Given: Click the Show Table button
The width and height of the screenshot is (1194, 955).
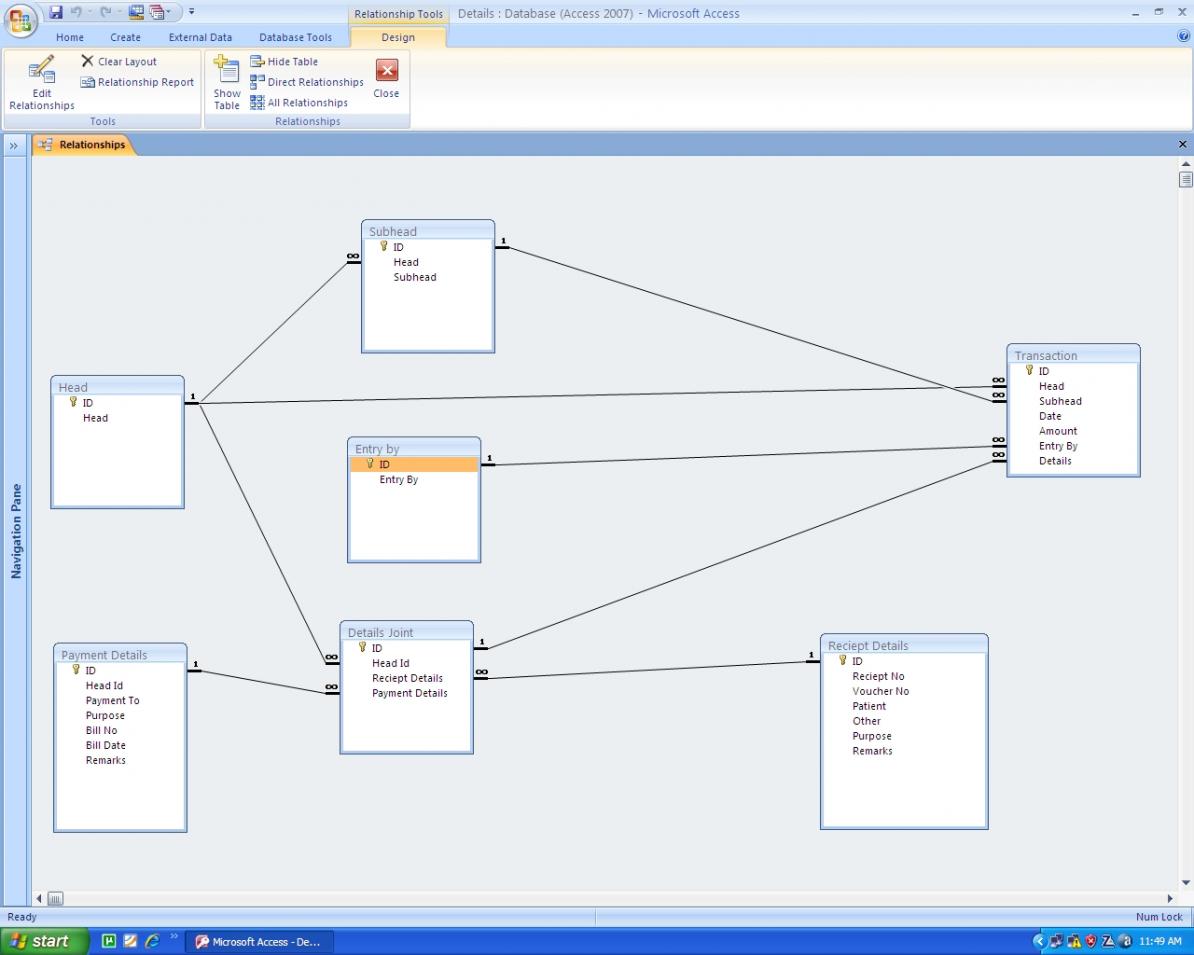Looking at the screenshot, I should (226, 82).
